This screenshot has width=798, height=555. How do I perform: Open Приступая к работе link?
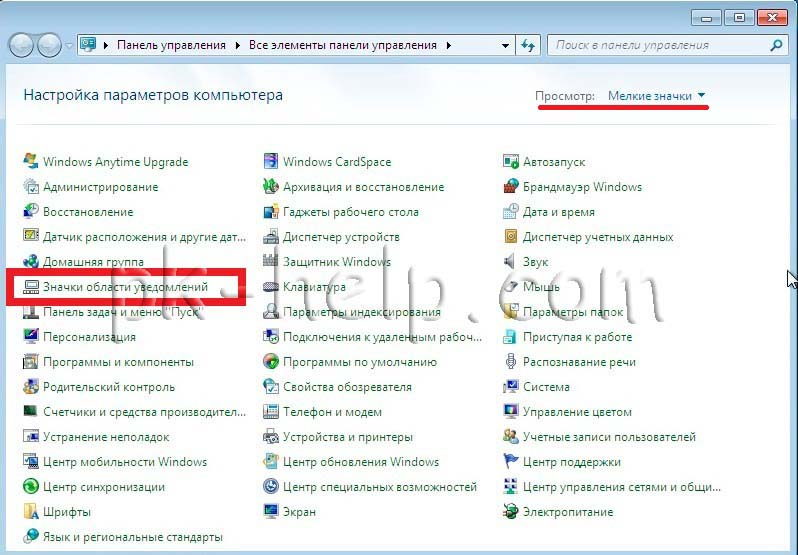(578, 336)
